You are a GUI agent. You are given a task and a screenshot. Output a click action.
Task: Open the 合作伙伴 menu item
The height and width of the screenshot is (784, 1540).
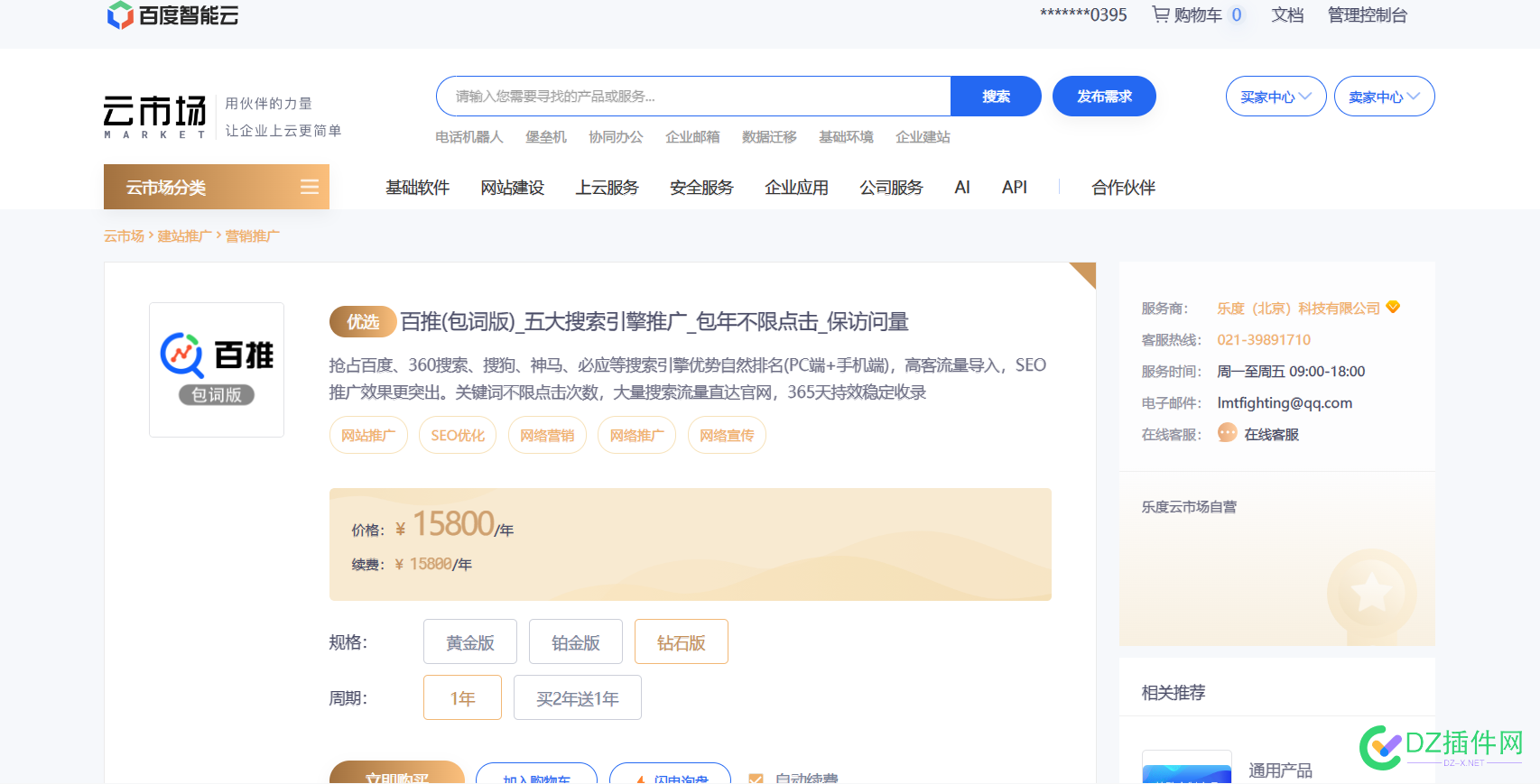(x=1123, y=187)
